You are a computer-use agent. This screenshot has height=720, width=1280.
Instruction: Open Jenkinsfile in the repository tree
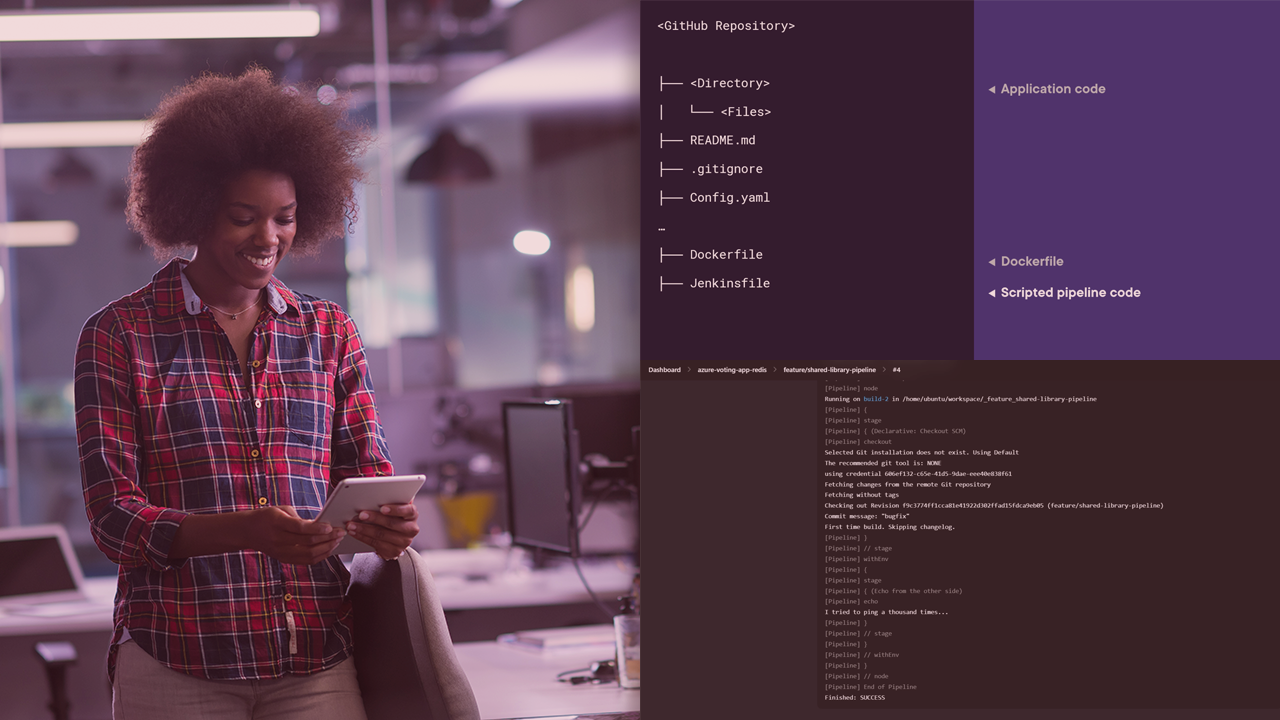729,284
